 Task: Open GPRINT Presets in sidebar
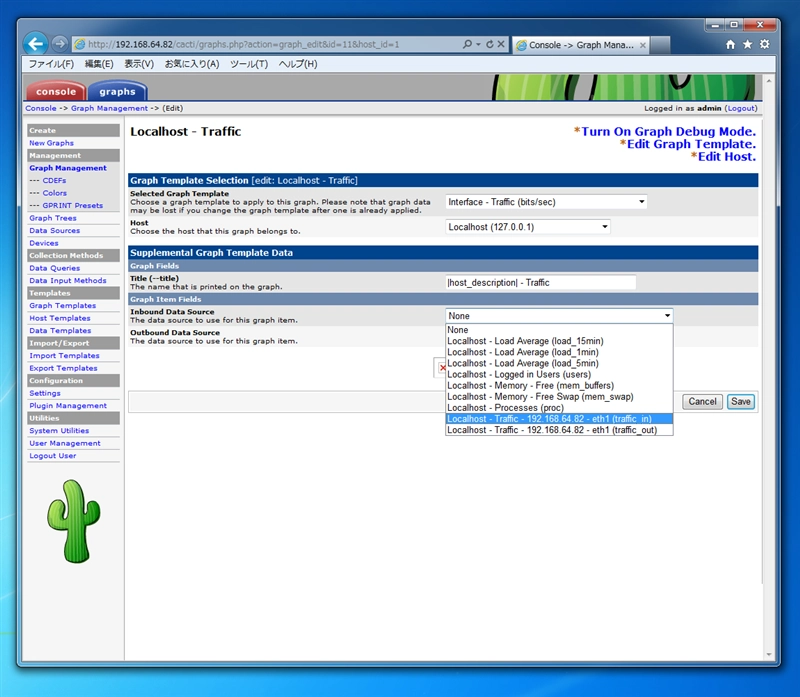click(72, 206)
